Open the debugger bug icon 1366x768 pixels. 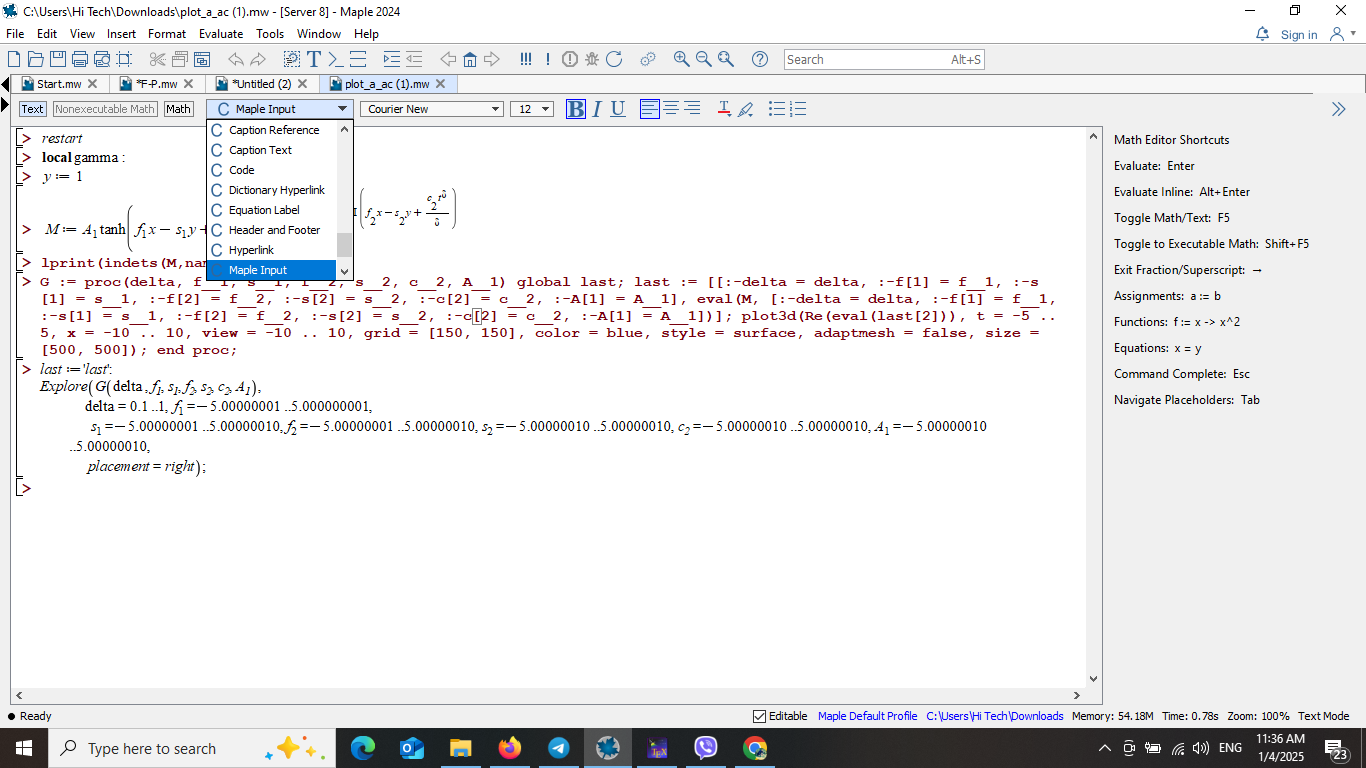[592, 59]
